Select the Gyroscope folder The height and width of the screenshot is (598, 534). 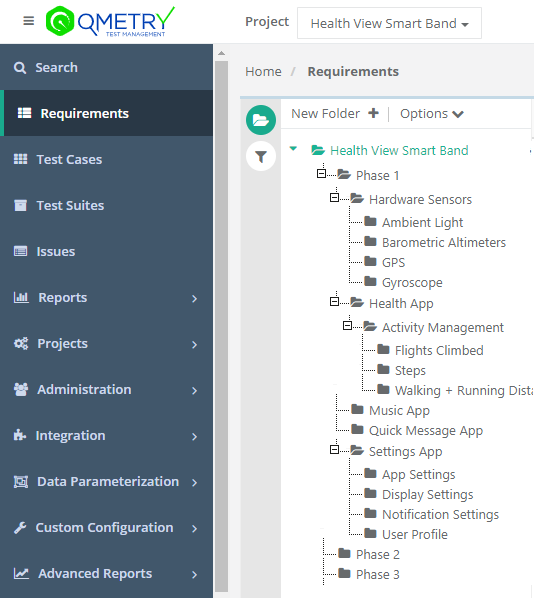(412, 283)
